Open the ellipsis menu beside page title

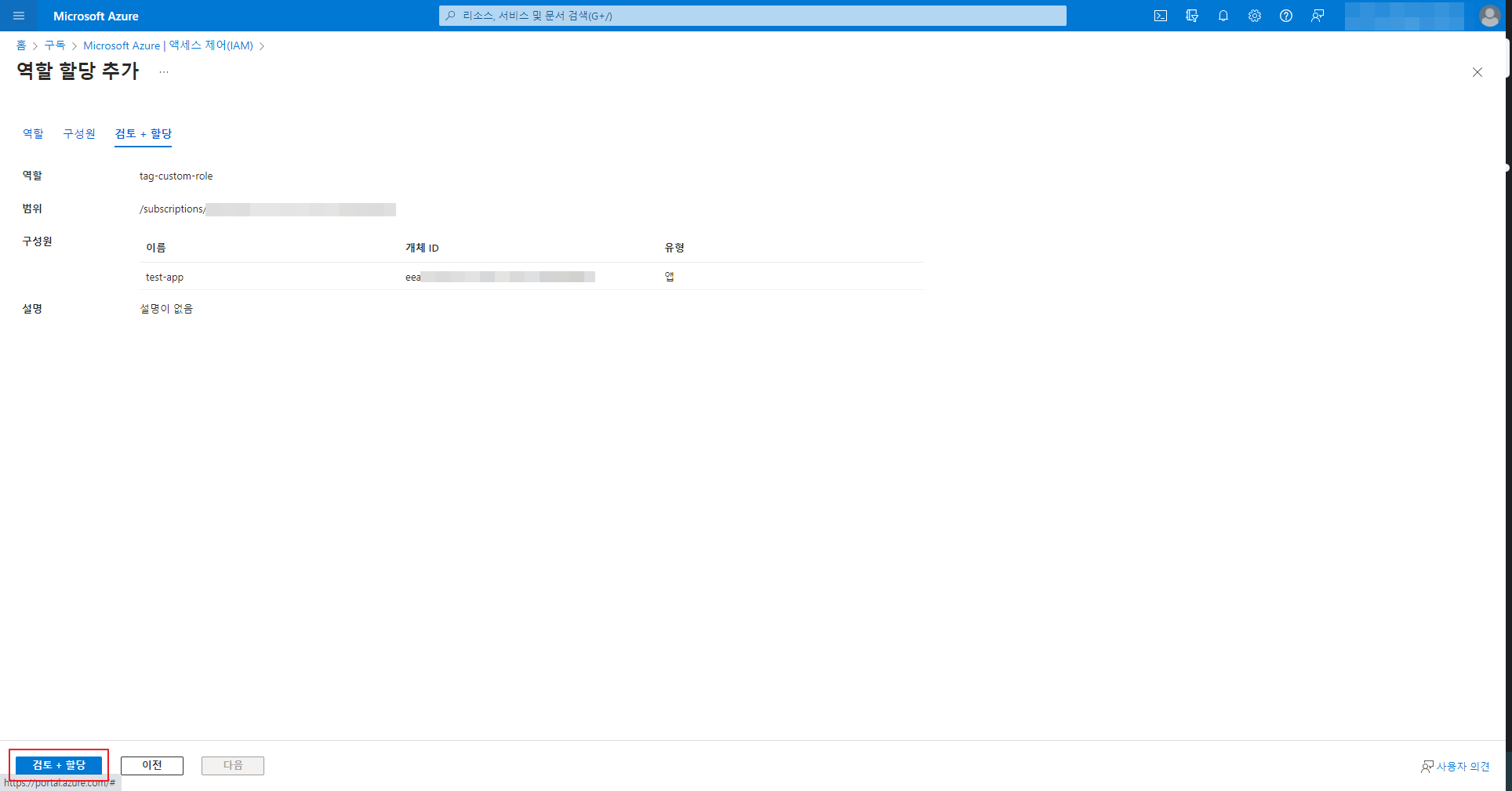tap(164, 72)
